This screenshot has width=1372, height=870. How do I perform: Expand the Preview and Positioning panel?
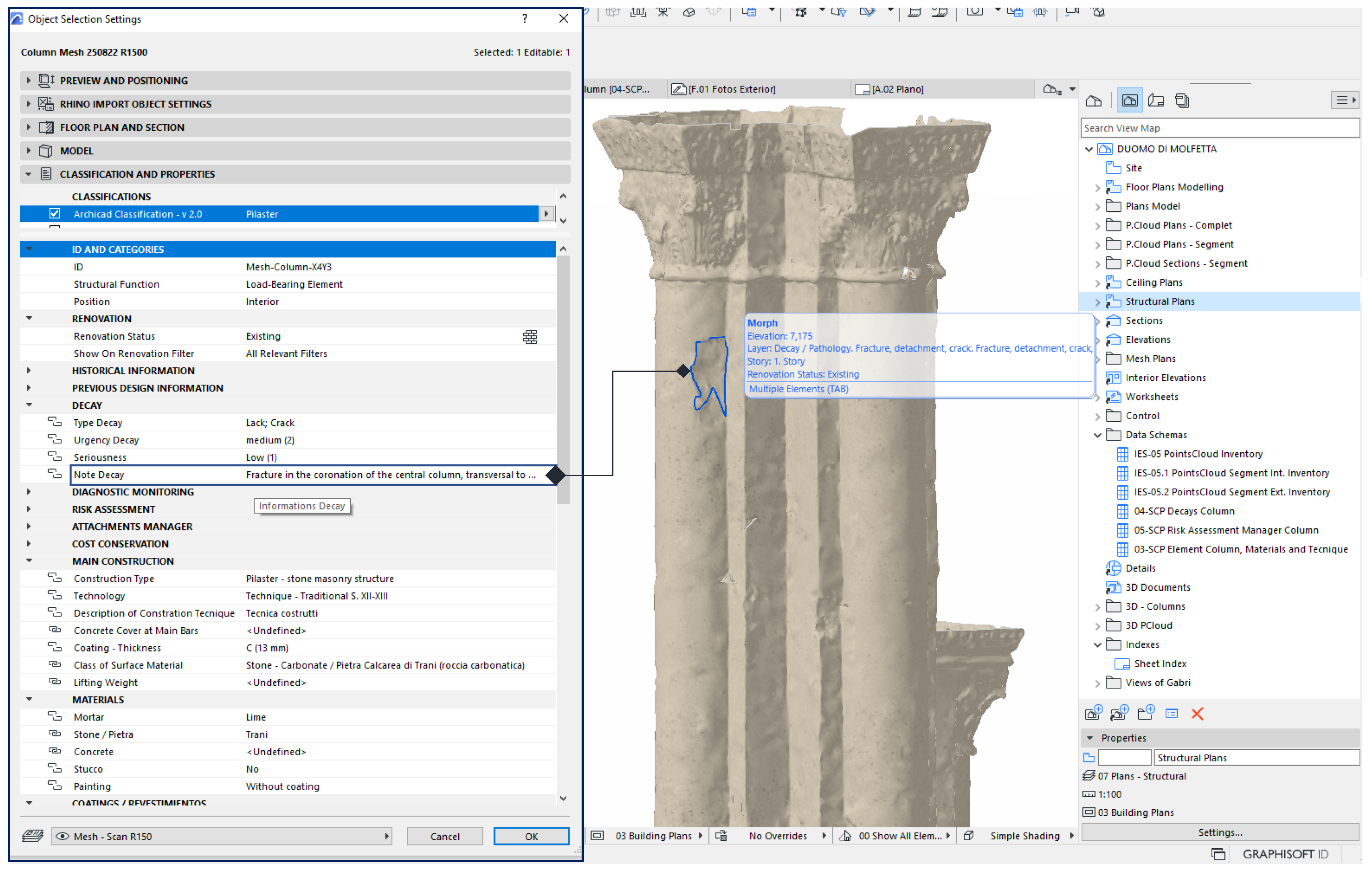(29, 80)
